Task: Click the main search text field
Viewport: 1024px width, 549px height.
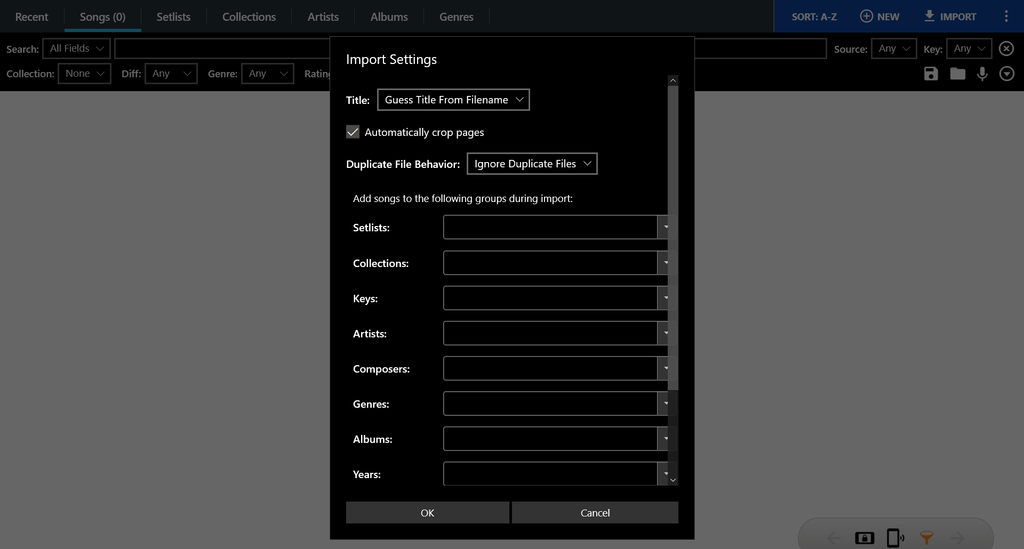Action: click(470, 48)
